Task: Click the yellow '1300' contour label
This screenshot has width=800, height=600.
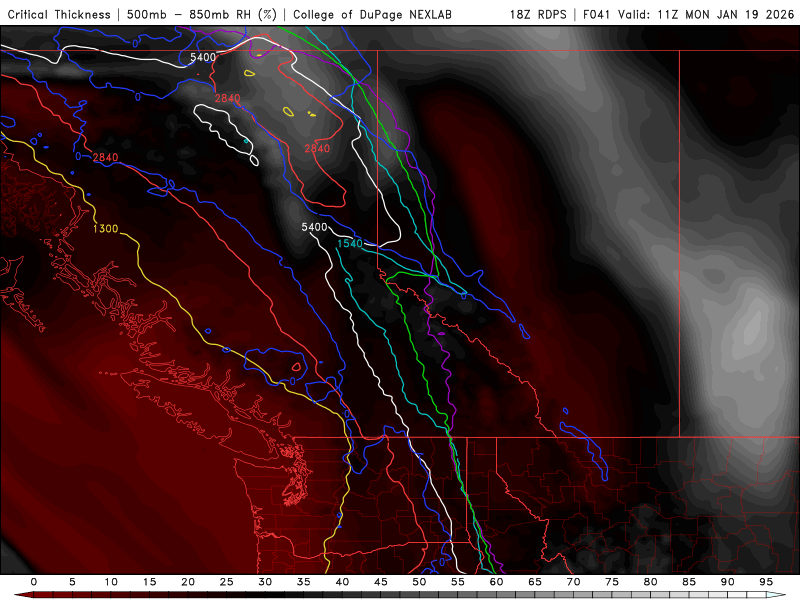Action: click(106, 229)
